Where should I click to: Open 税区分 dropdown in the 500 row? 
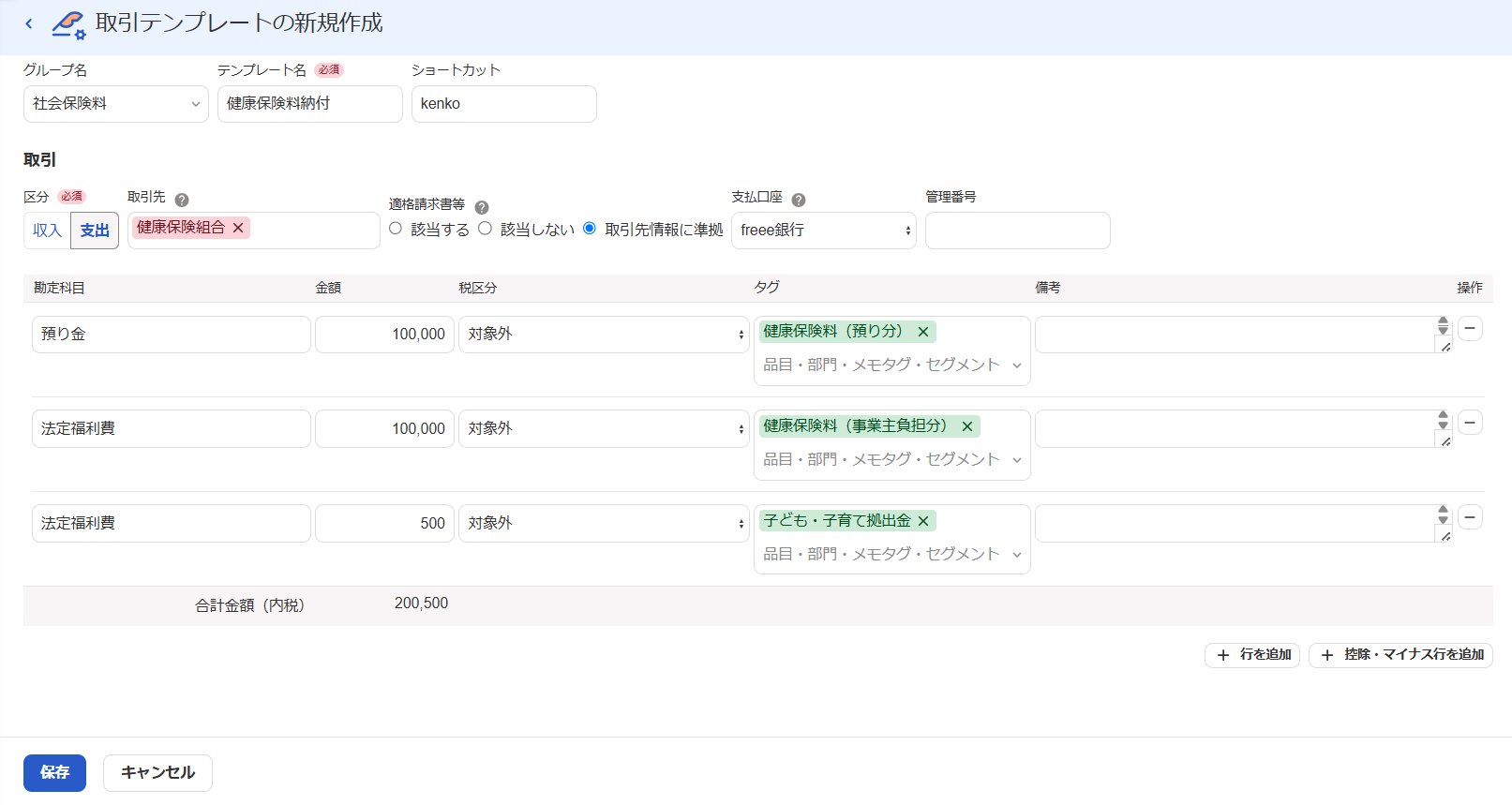(x=604, y=524)
